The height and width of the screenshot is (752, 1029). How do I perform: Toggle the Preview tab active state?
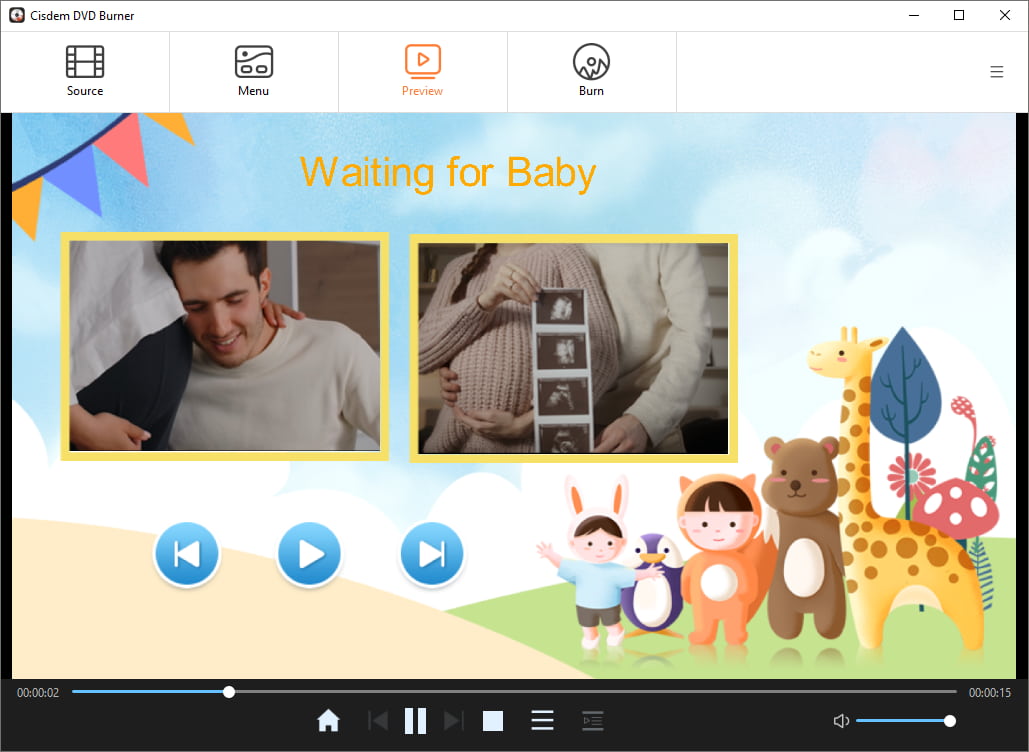point(422,62)
